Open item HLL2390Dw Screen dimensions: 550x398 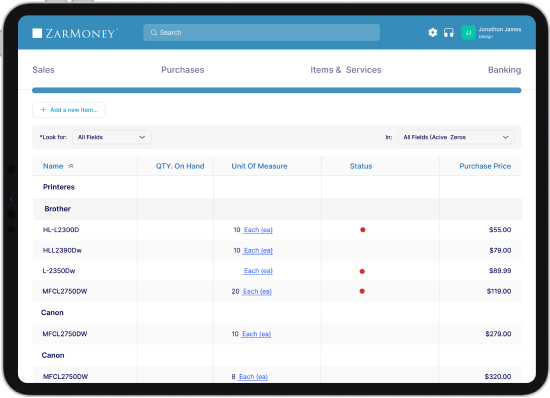pyautogui.click(x=62, y=250)
